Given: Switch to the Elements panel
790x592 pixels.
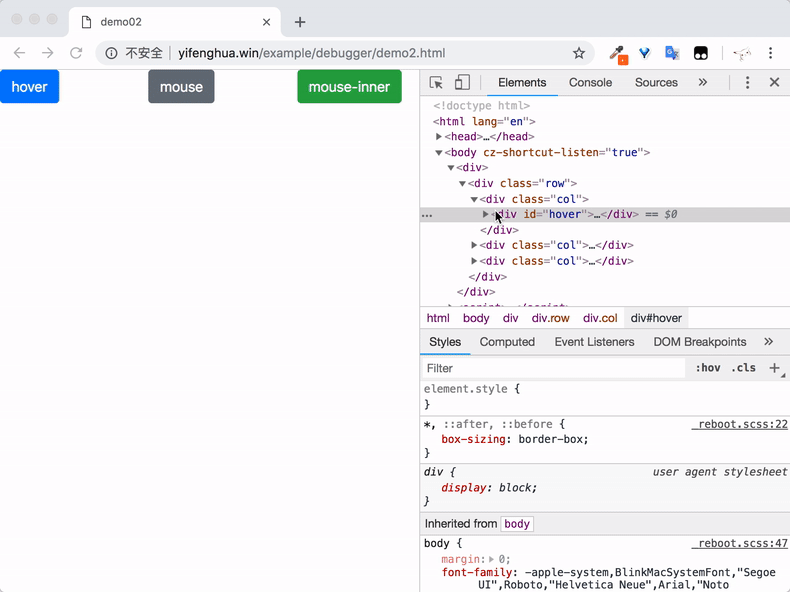Looking at the screenshot, I should [522, 83].
